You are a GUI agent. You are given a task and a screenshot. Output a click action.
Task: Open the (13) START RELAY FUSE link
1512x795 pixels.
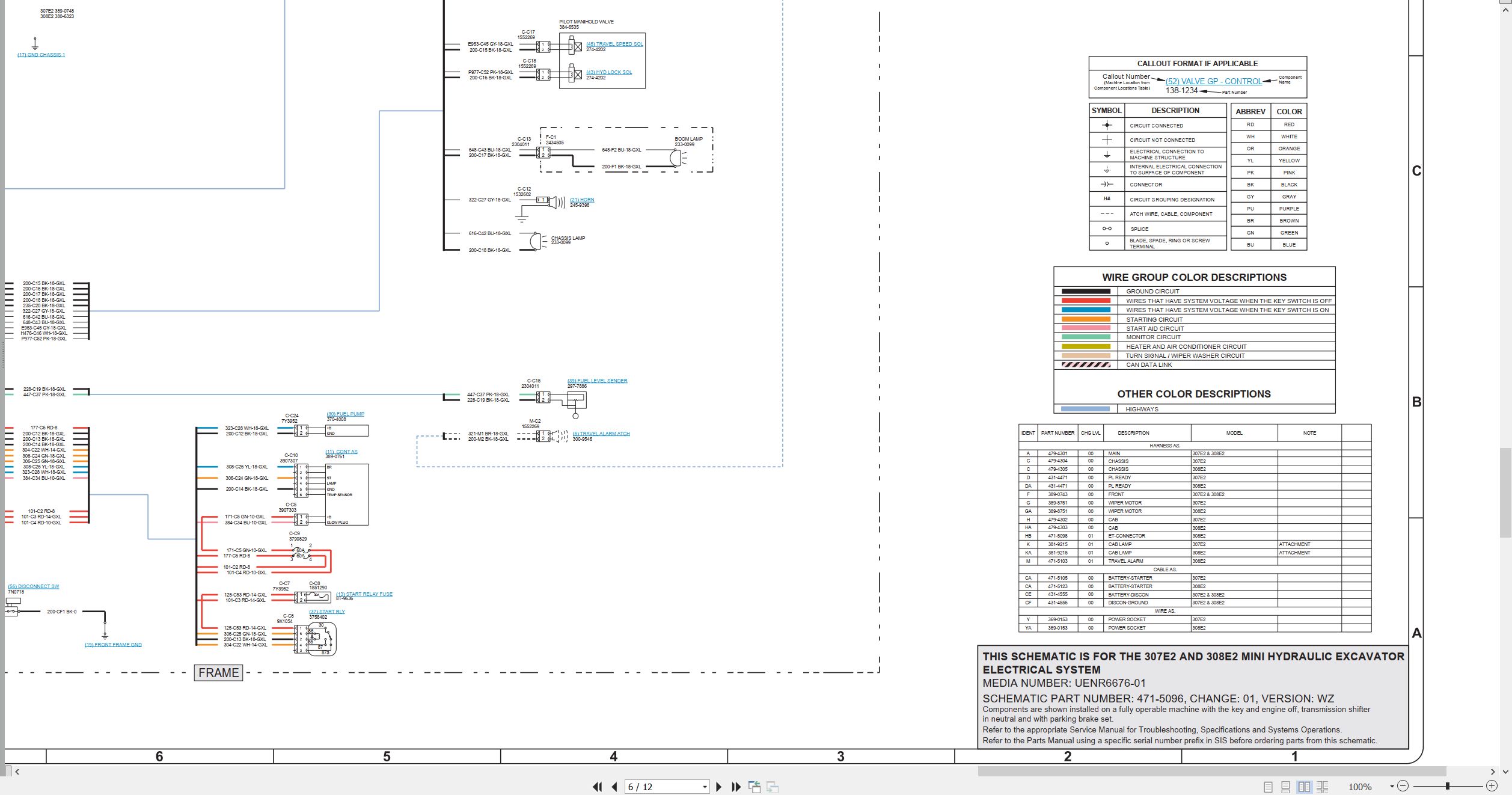(x=364, y=594)
